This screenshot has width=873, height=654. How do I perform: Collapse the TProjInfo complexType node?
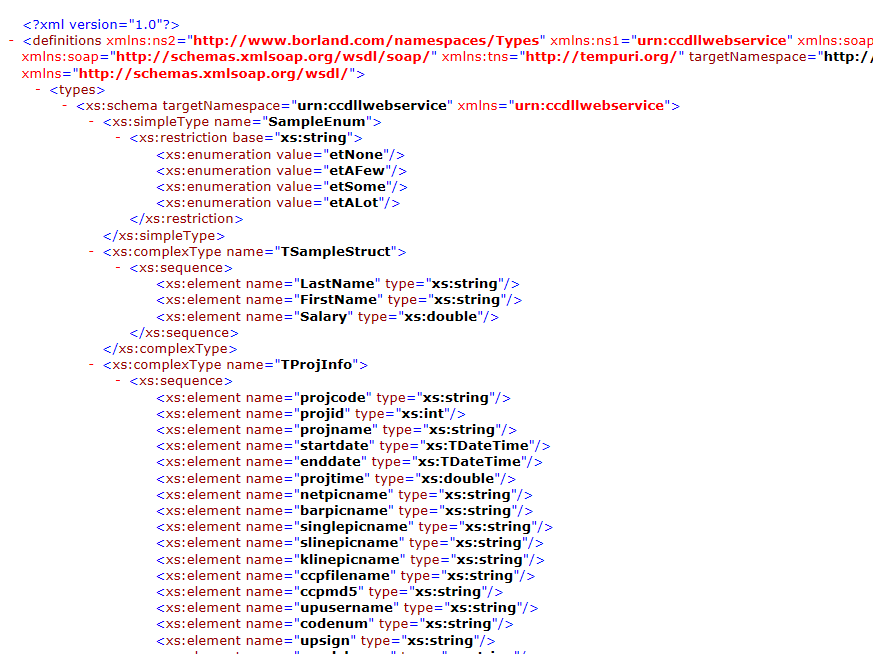(93, 365)
